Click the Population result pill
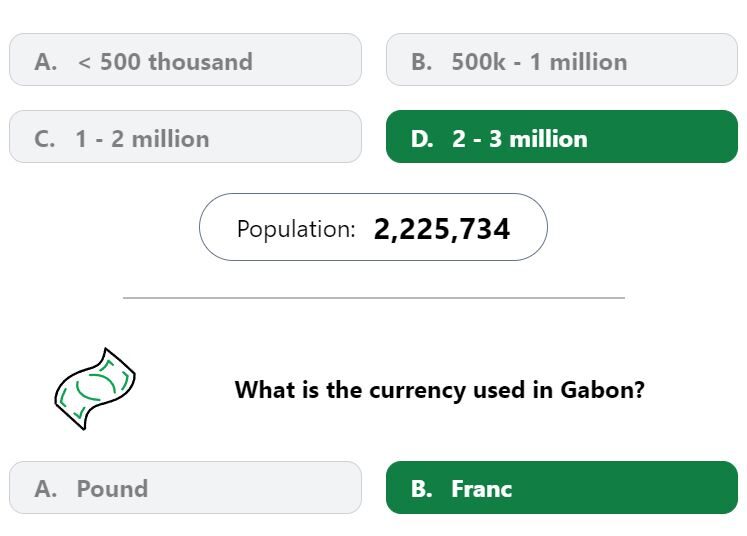The height and width of the screenshot is (536, 747). point(373,227)
